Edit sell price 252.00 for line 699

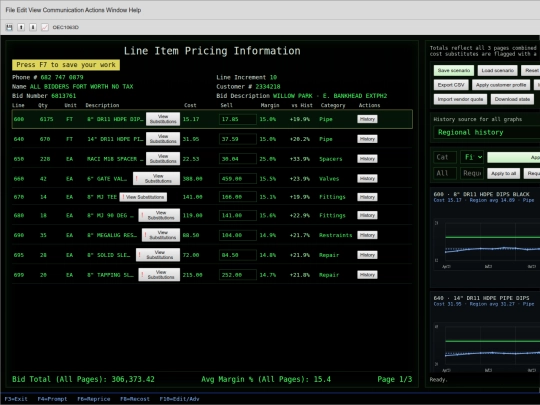[x=238, y=275]
